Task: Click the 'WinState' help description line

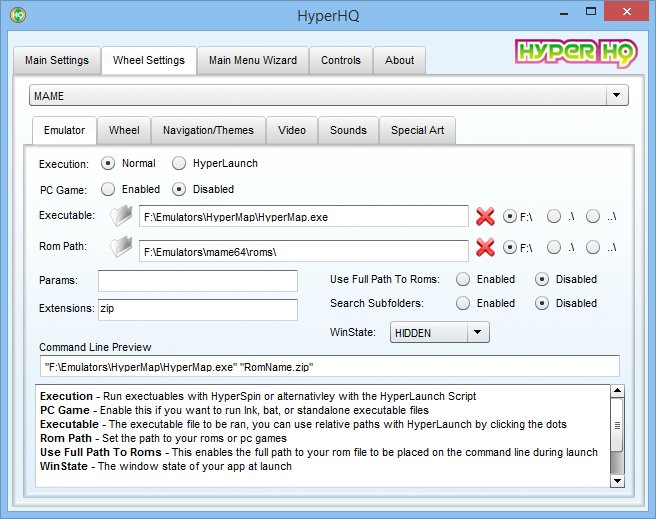Action: click(x=166, y=466)
